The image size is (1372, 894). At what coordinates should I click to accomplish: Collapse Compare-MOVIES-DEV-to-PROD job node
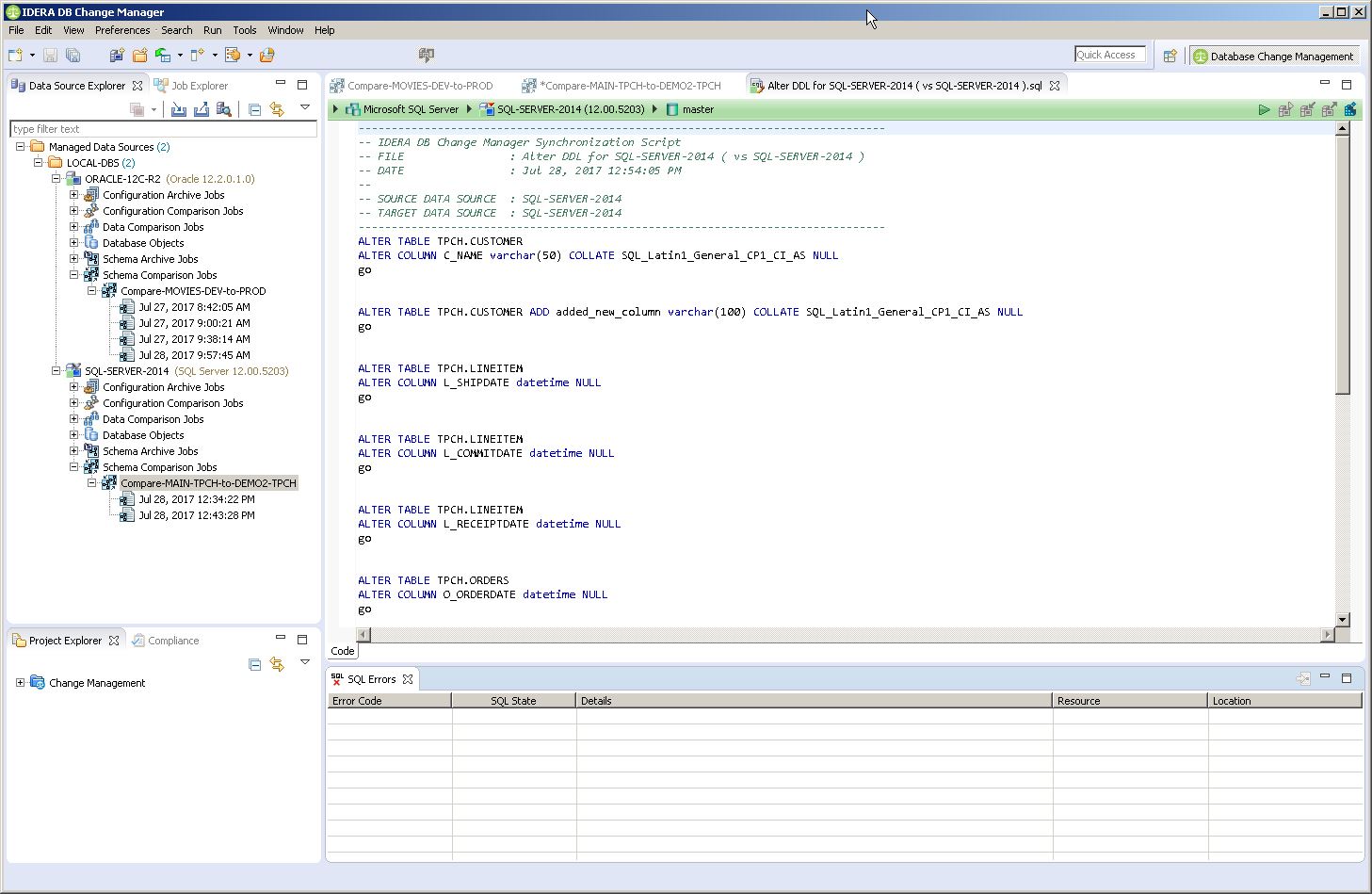coord(91,290)
